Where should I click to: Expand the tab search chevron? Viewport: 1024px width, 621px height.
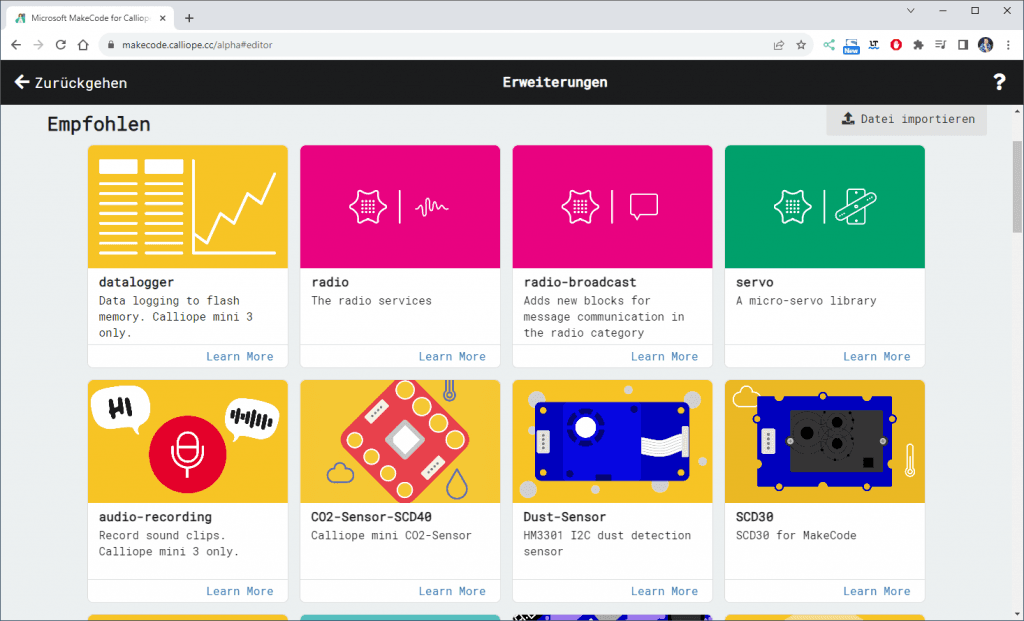click(910, 10)
